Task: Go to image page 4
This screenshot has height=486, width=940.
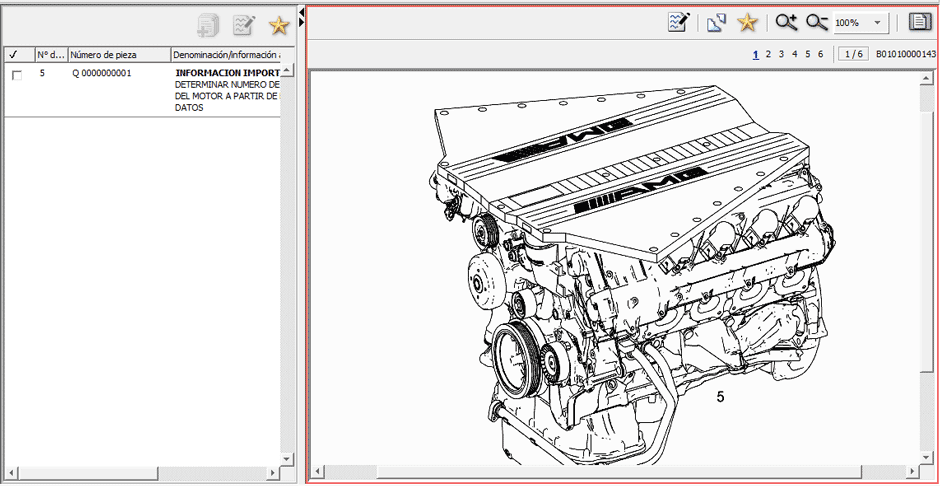Action: (794, 54)
